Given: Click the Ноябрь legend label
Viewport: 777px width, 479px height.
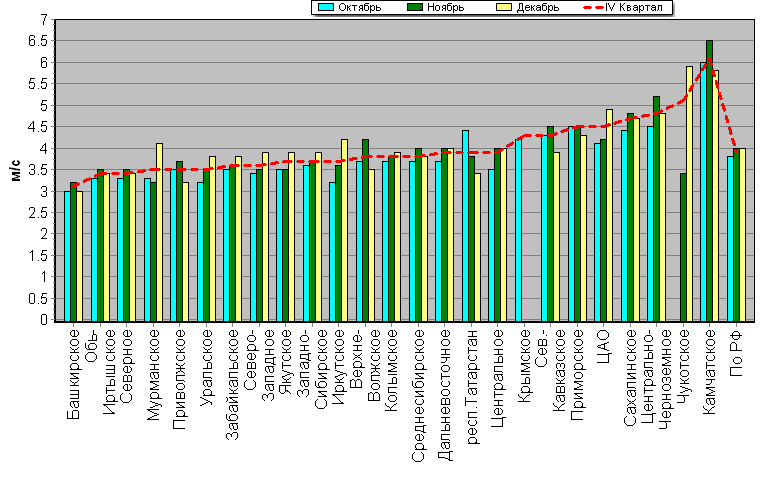Looking at the screenshot, I should pyautogui.click(x=445, y=7).
